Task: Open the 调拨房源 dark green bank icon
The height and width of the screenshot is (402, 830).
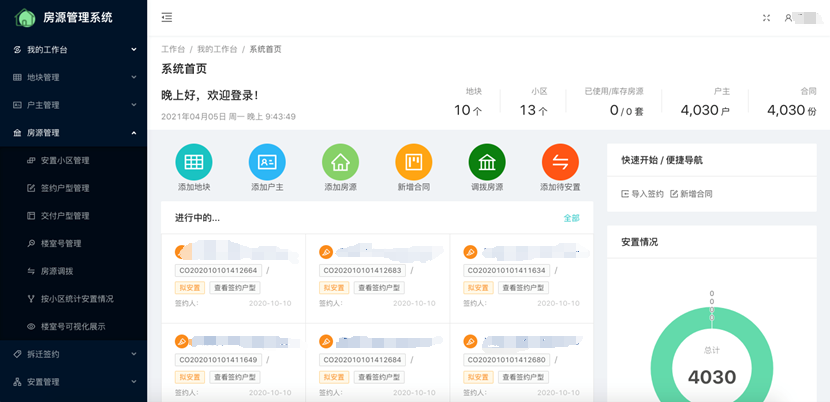Action: point(487,162)
